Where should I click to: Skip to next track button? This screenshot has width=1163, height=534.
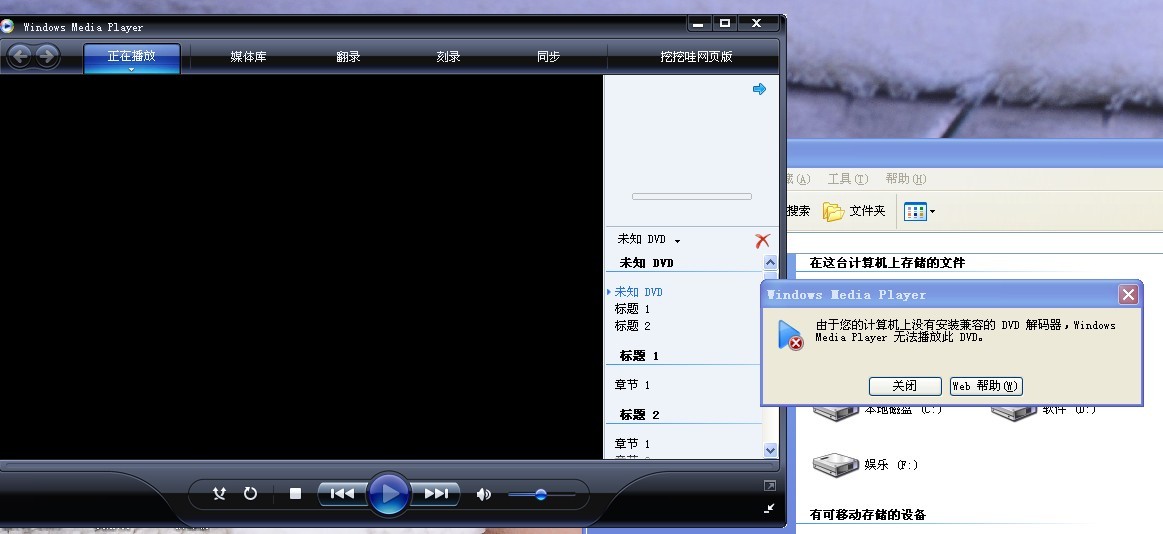pyautogui.click(x=436, y=493)
